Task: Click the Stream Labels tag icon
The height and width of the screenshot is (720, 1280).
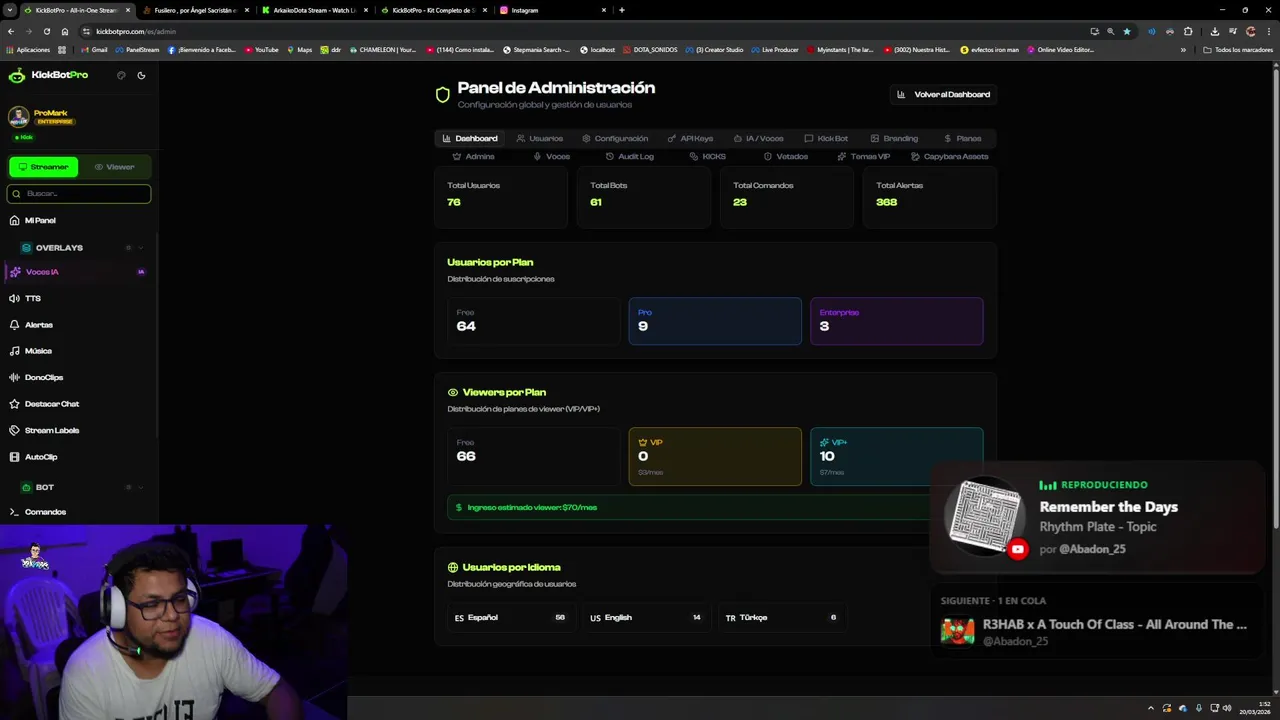Action: [14, 430]
